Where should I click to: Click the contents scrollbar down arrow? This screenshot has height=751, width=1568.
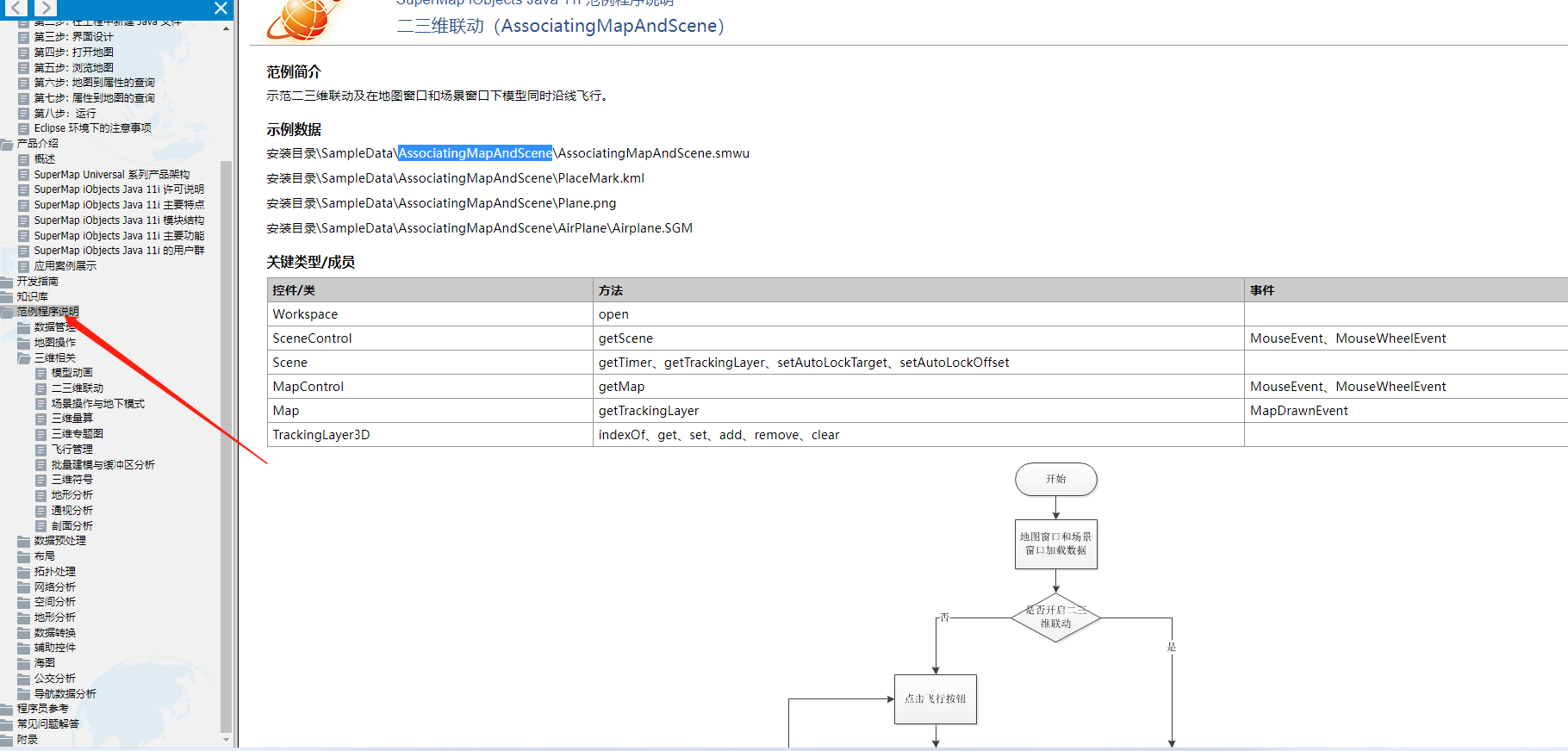[x=227, y=740]
